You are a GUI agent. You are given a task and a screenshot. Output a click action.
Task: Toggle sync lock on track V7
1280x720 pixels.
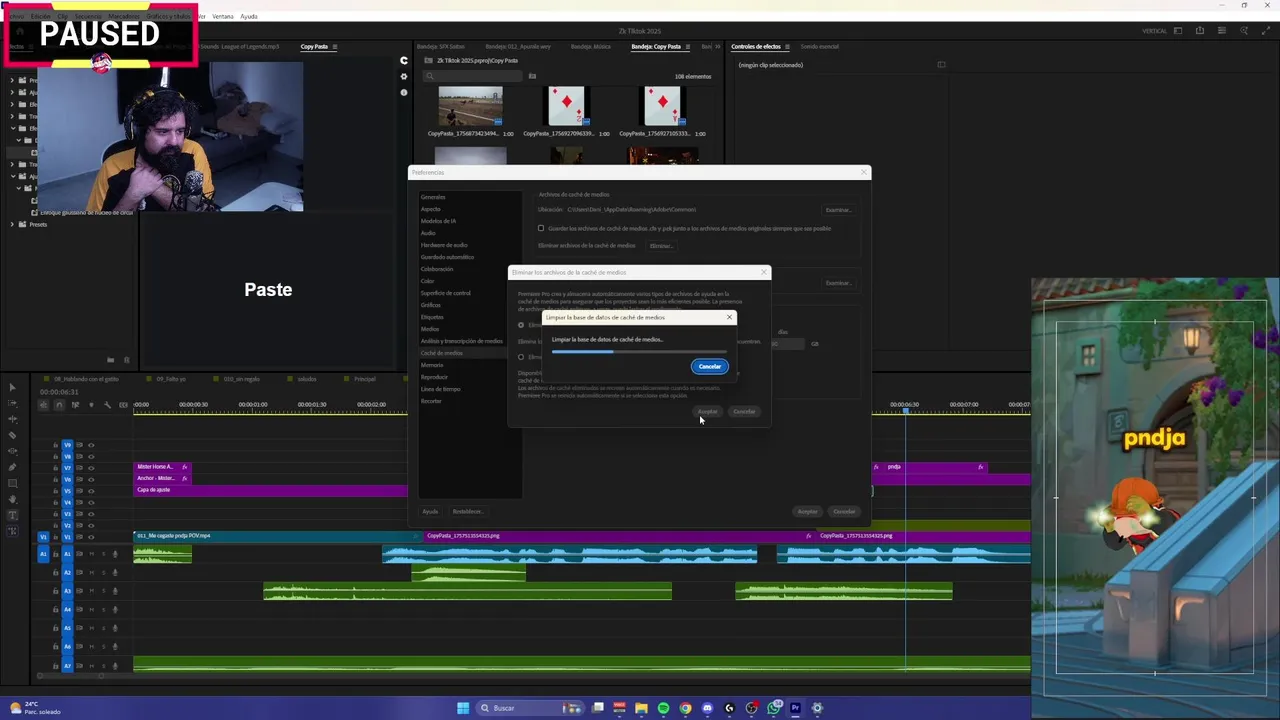click(x=79, y=468)
